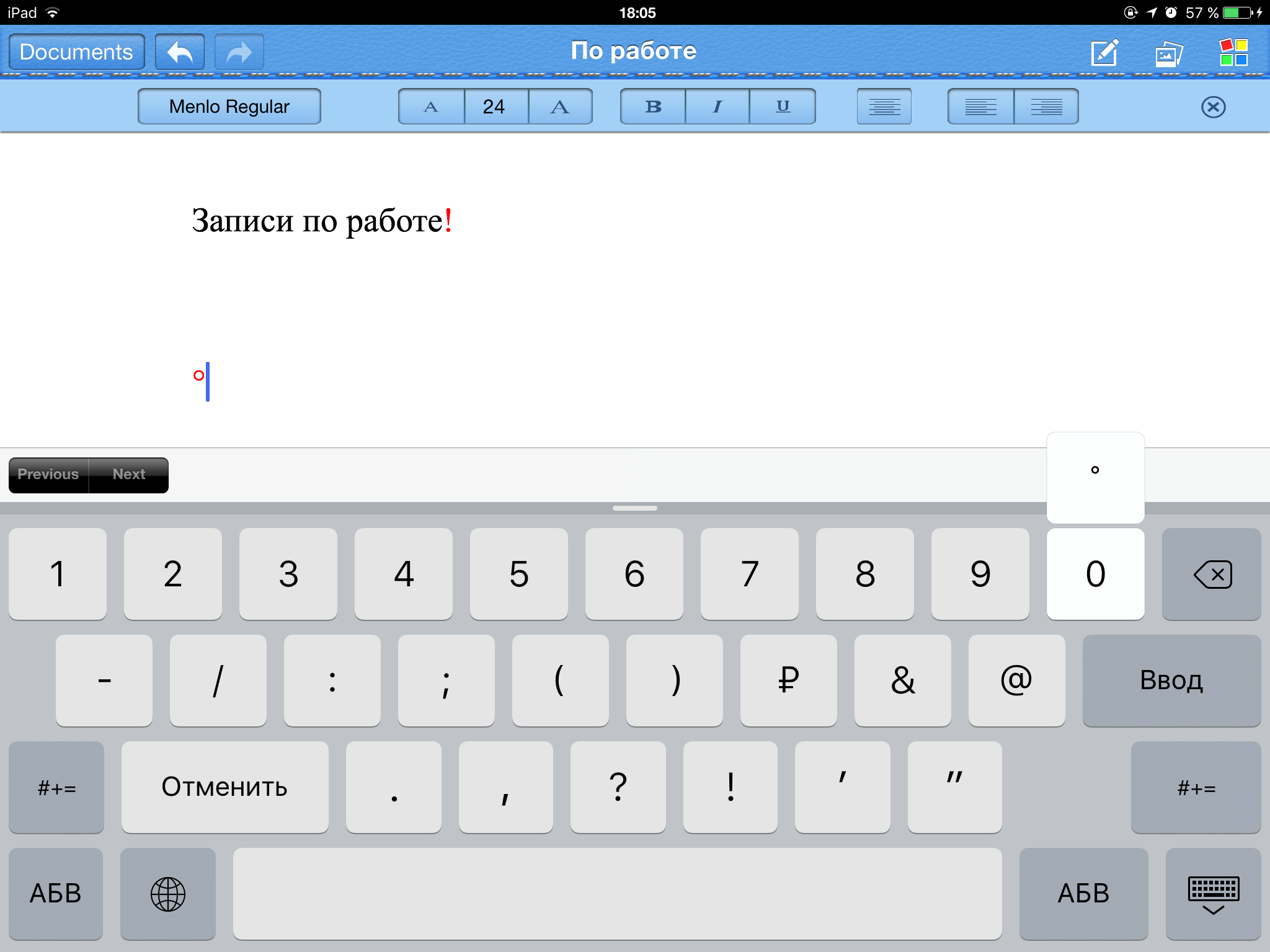This screenshot has width=1270, height=952.
Task: Go back to Documents
Action: pyautogui.click(x=77, y=52)
